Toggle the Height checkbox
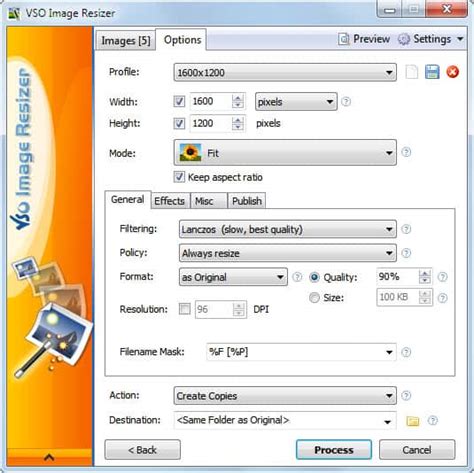The height and width of the screenshot is (473, 474). 179,124
